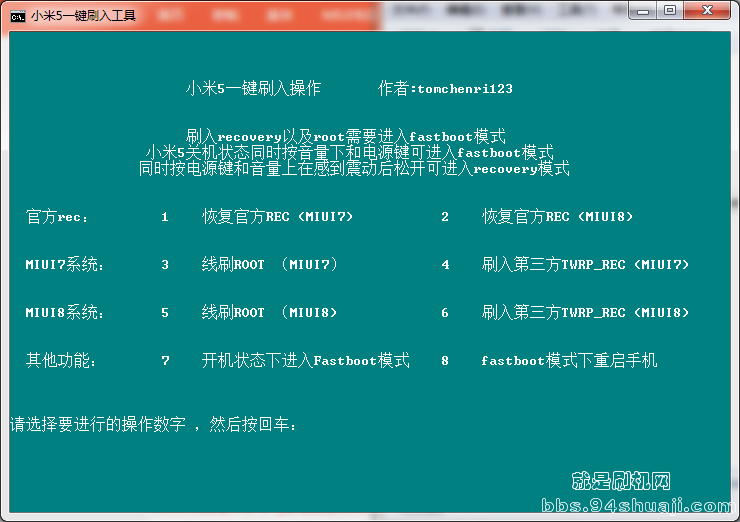Minimize the 小米5一键刷入工具 window
This screenshot has height=522, width=740.
click(643, 11)
